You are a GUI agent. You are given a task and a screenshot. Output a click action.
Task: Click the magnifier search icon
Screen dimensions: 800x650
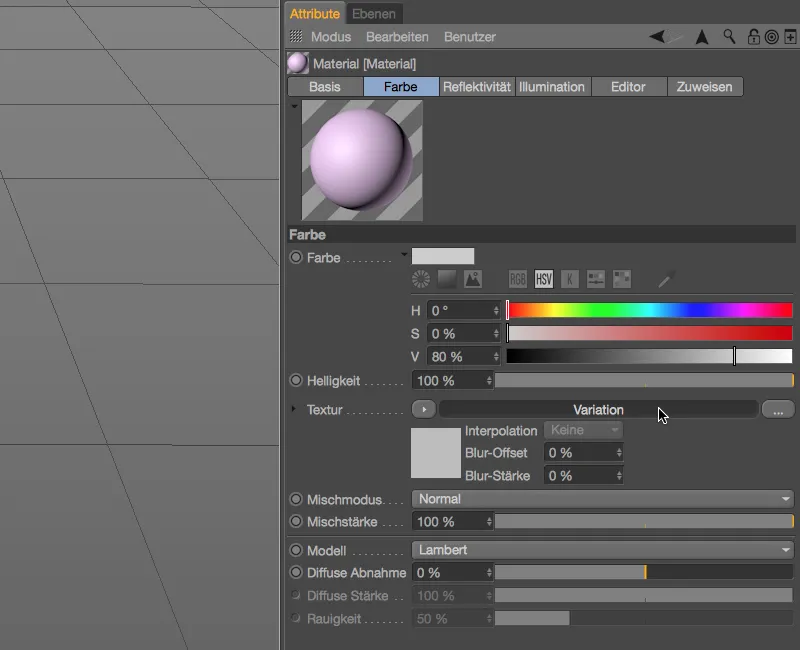(730, 37)
